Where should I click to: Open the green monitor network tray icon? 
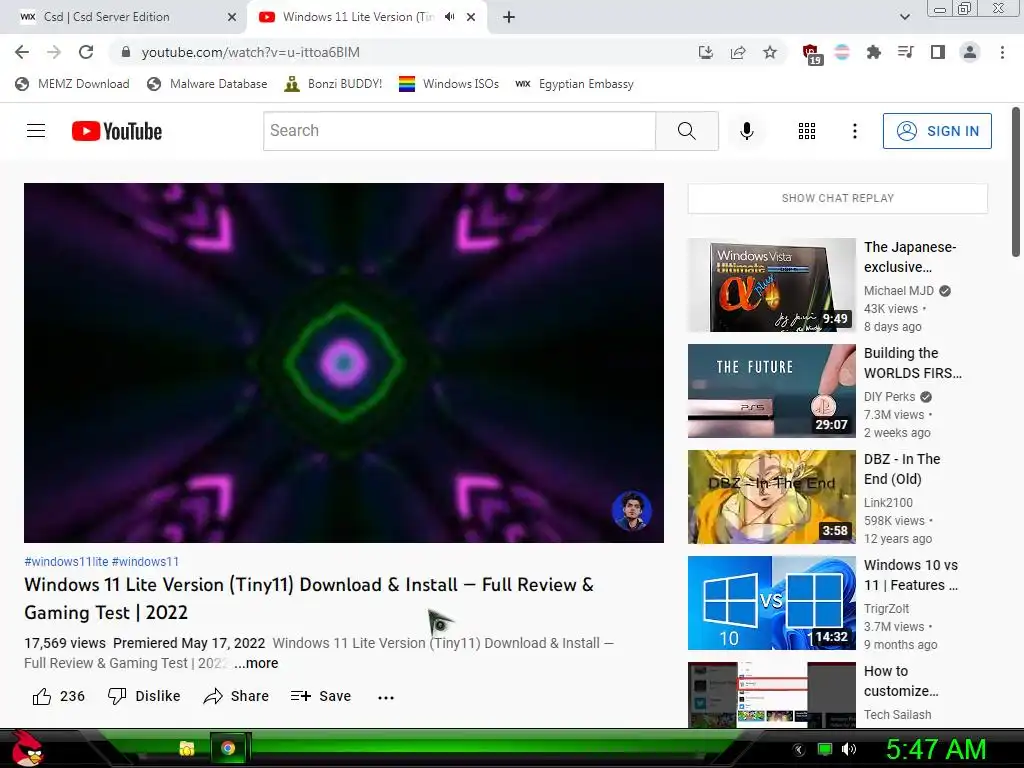click(825, 749)
